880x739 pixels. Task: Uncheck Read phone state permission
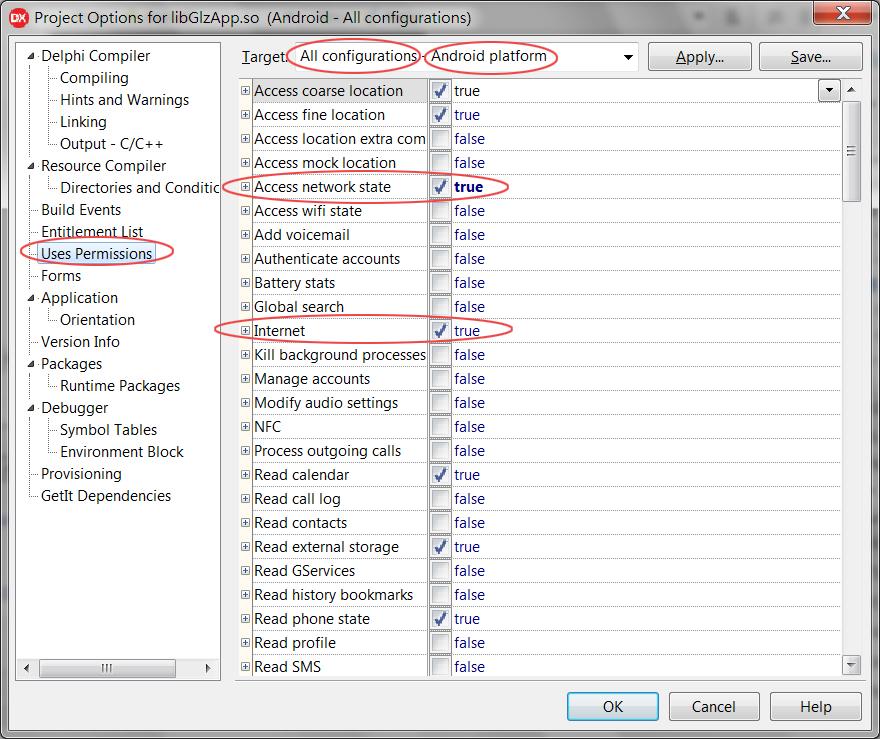(x=441, y=618)
